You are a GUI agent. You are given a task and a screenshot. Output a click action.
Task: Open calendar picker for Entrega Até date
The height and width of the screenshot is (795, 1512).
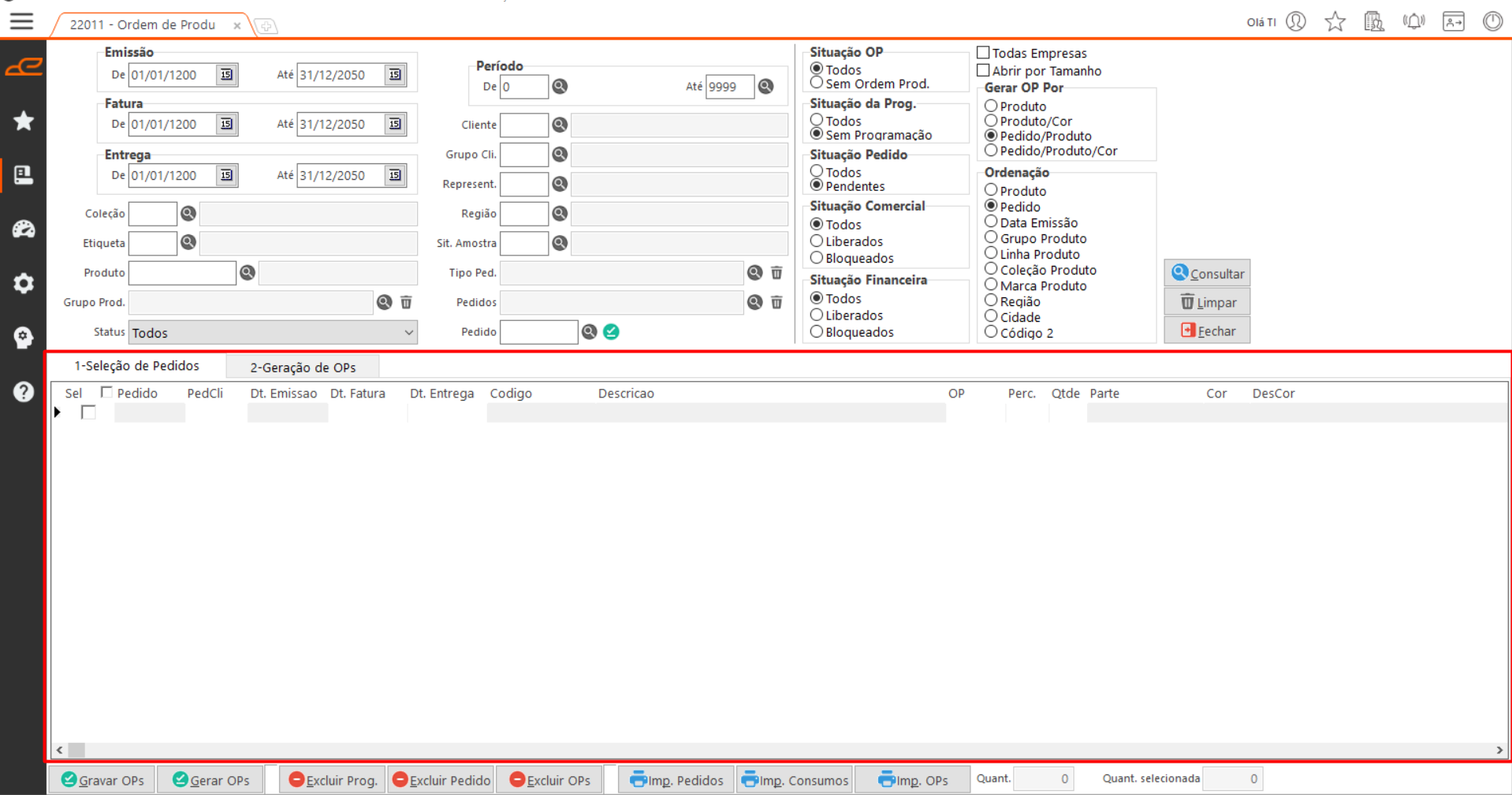[395, 175]
